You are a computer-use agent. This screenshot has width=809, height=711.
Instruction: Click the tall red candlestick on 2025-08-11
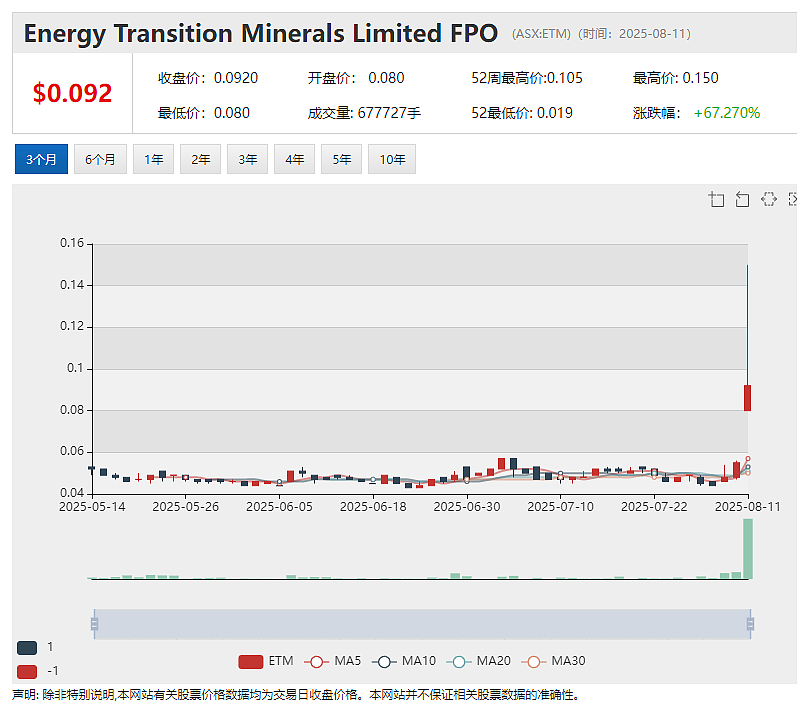(x=747, y=398)
